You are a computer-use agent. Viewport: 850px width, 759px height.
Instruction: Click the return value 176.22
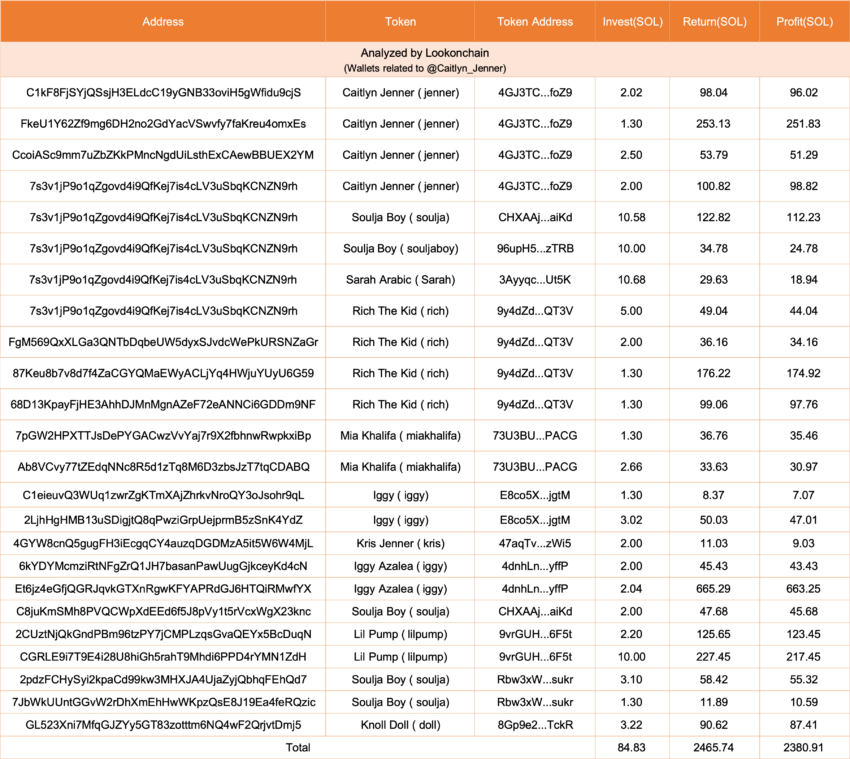click(713, 373)
